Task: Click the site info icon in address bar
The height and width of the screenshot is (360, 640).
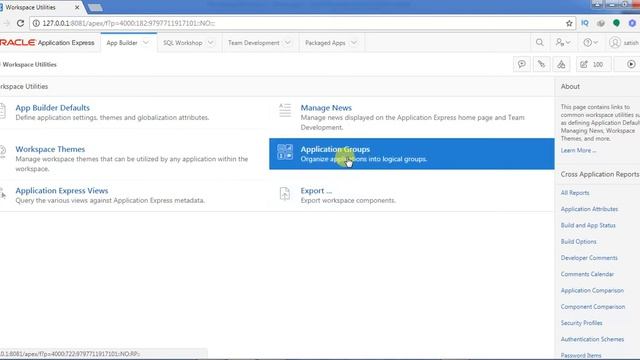Action: [36, 23]
